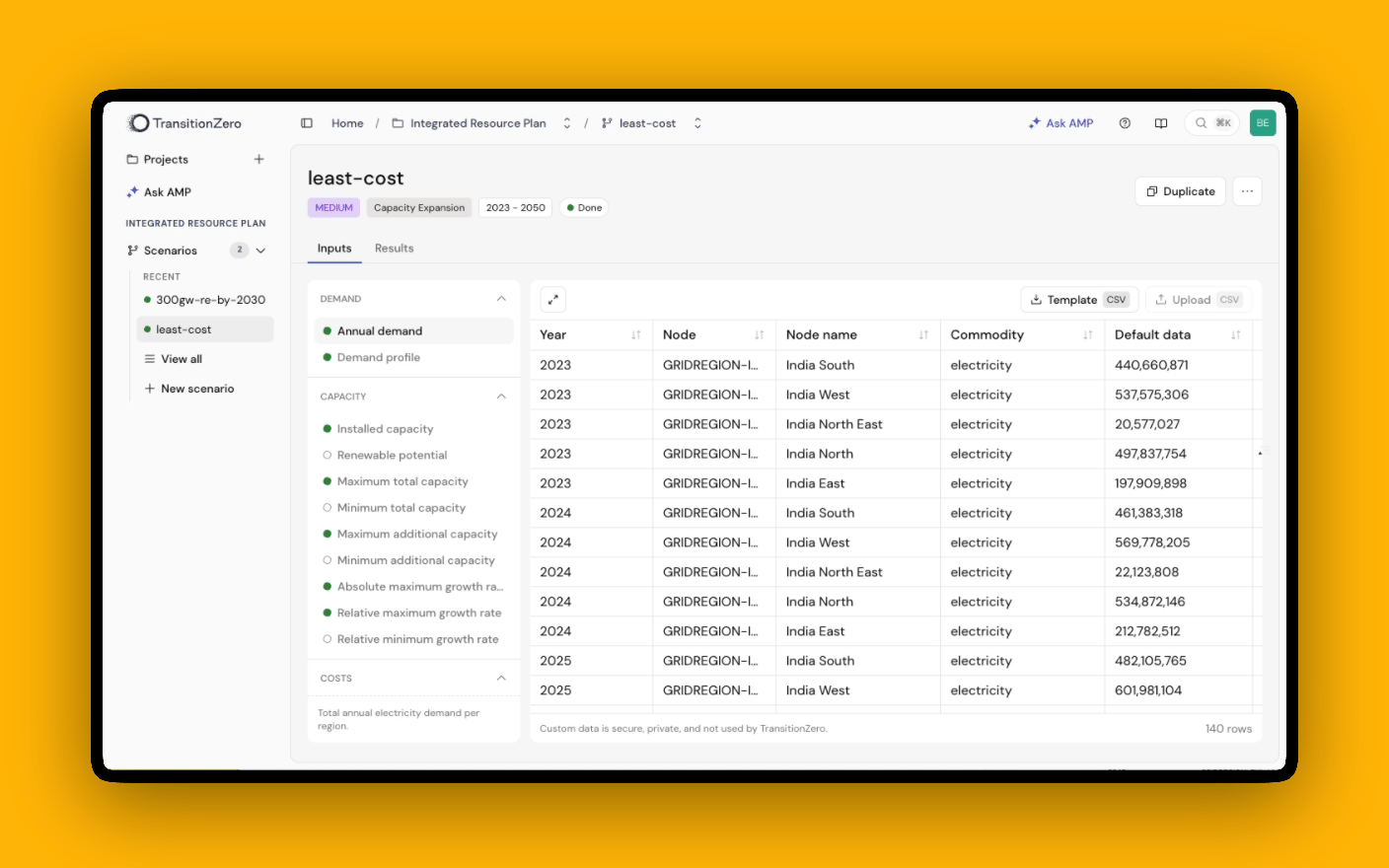
Task: Click the value 440,660,871
Action: point(1151,365)
